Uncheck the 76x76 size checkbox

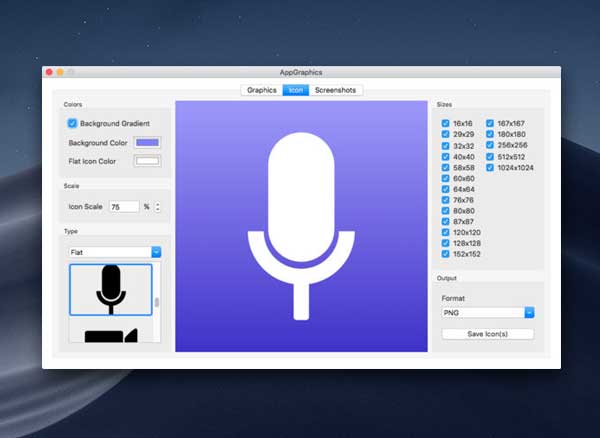point(445,200)
